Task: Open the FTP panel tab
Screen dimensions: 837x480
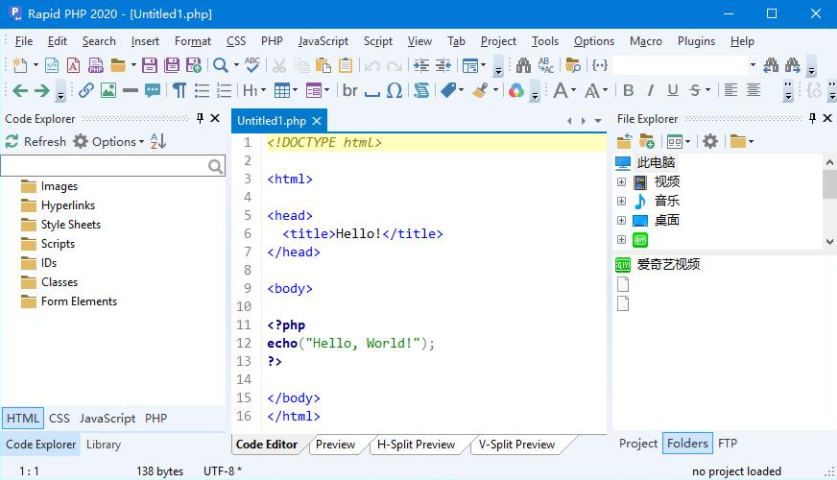Action: [x=728, y=443]
